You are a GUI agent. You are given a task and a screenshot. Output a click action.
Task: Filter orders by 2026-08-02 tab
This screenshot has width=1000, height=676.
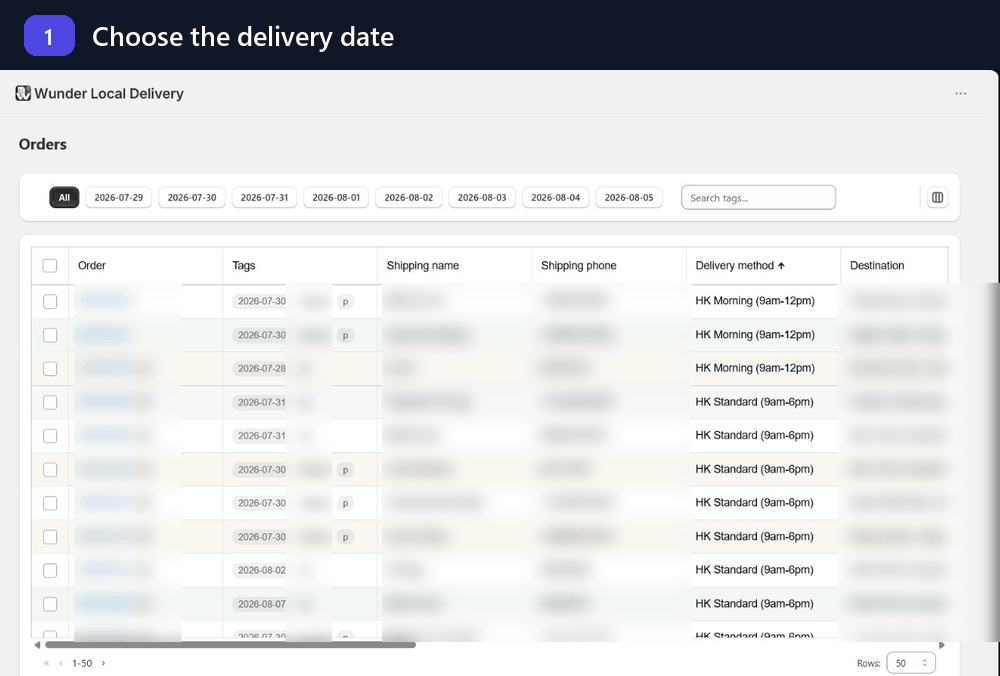click(409, 198)
